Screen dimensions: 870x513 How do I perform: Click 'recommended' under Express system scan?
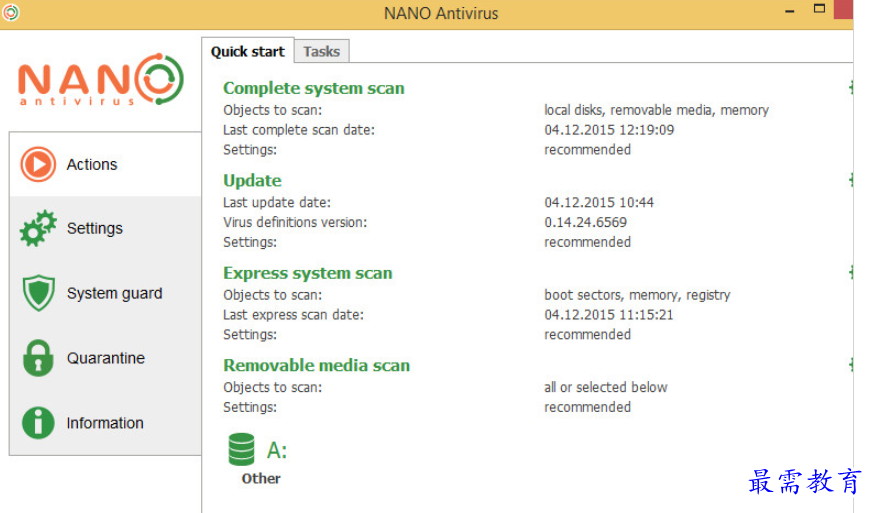(587, 335)
